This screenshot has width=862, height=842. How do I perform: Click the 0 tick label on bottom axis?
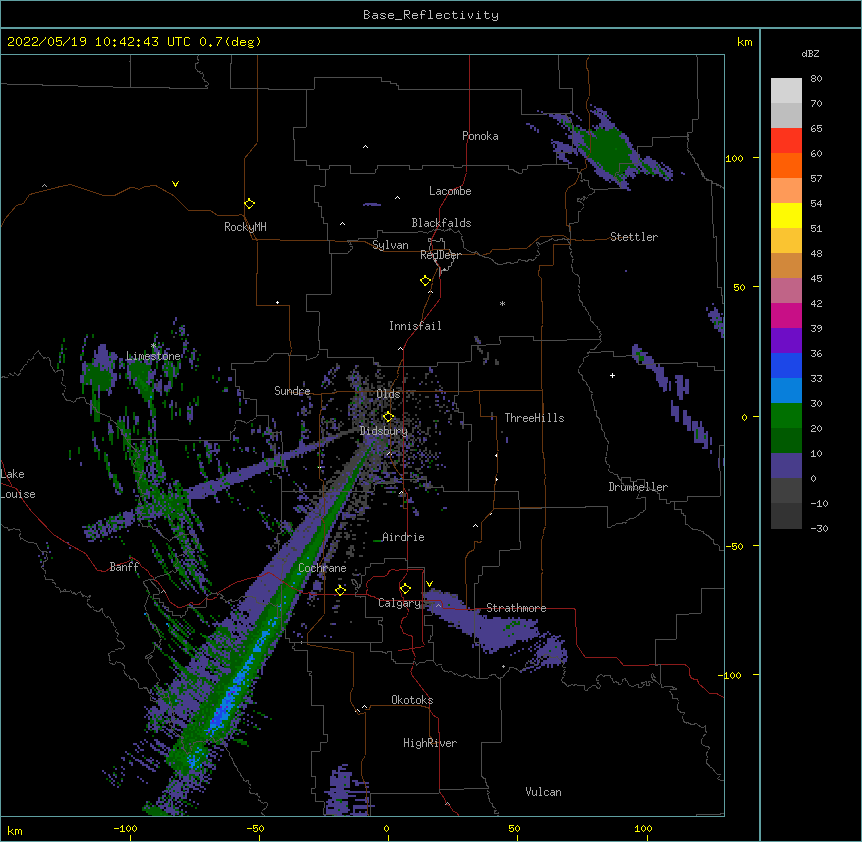point(386,828)
